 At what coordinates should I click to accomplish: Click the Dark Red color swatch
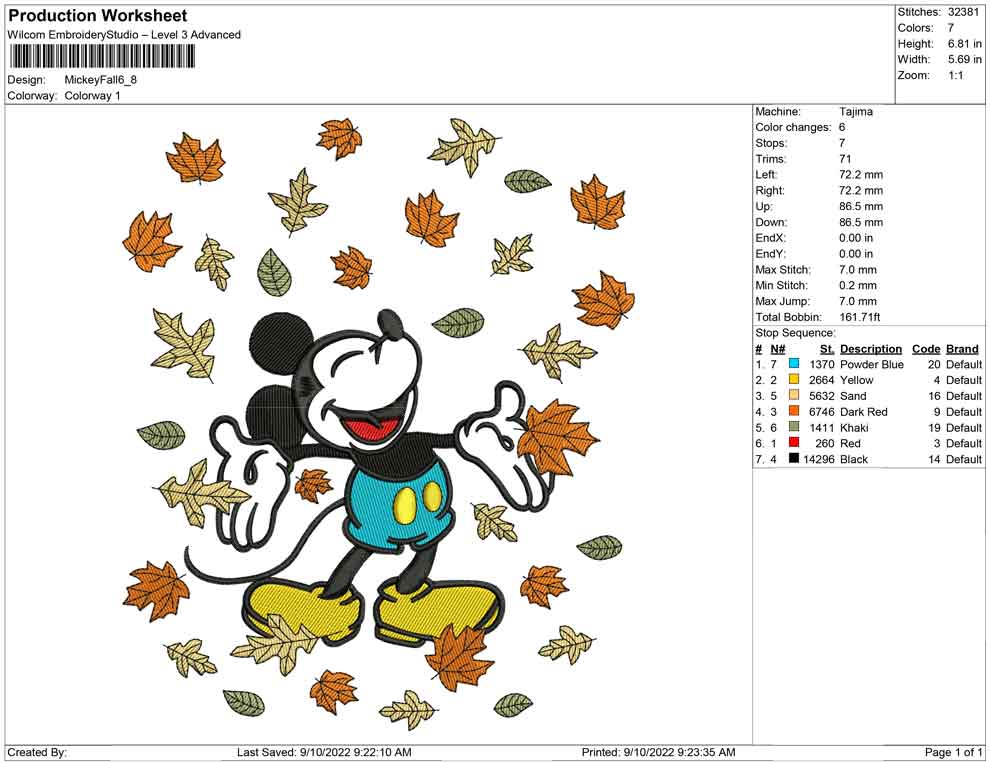click(x=794, y=411)
